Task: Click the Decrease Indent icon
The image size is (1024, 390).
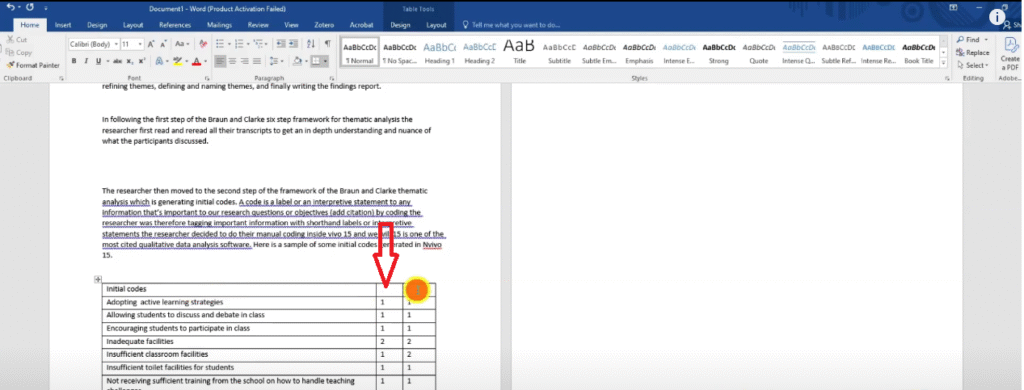Action: pos(280,44)
